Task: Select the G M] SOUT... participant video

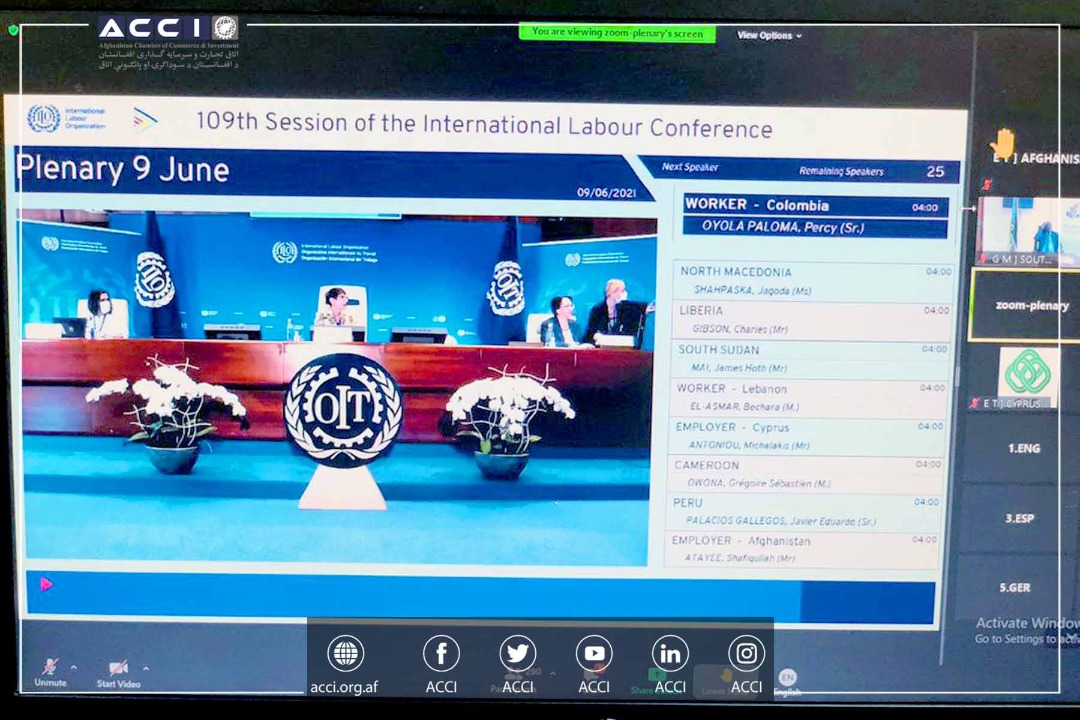Action: pyautogui.click(x=1028, y=232)
